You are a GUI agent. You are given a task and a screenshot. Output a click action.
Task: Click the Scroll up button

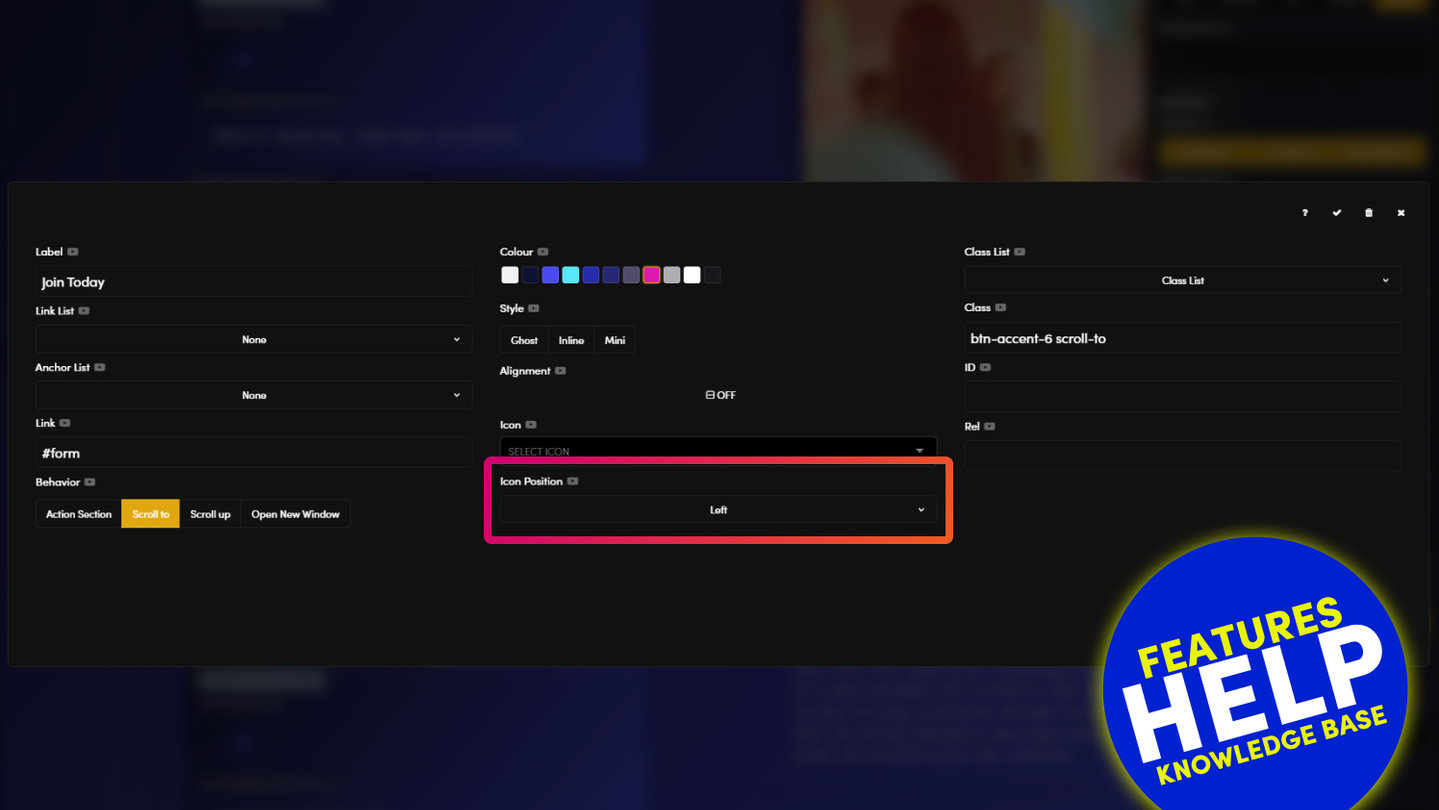click(210, 514)
